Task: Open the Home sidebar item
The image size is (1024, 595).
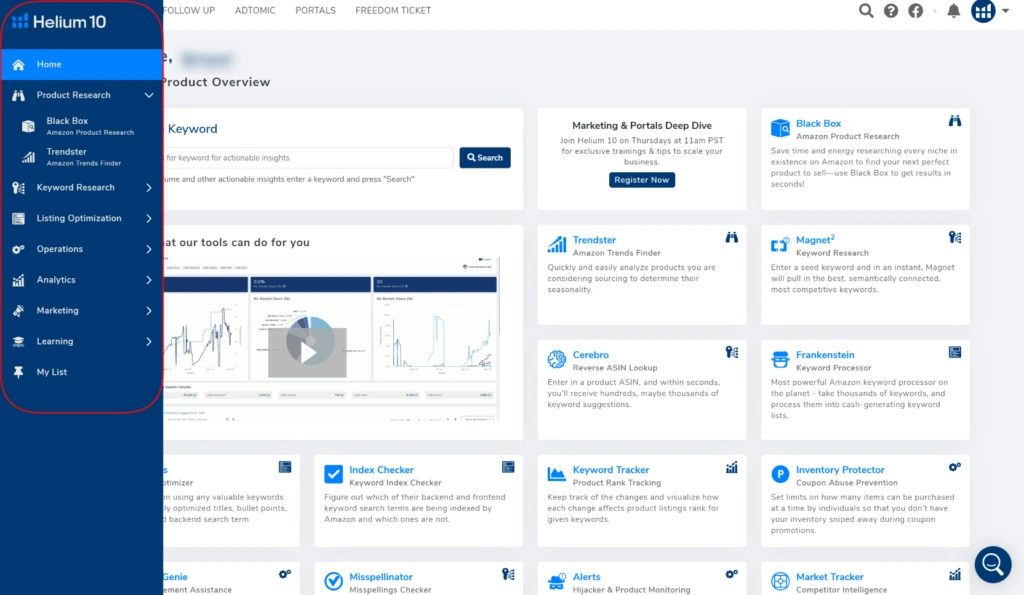Action: pyautogui.click(x=81, y=64)
